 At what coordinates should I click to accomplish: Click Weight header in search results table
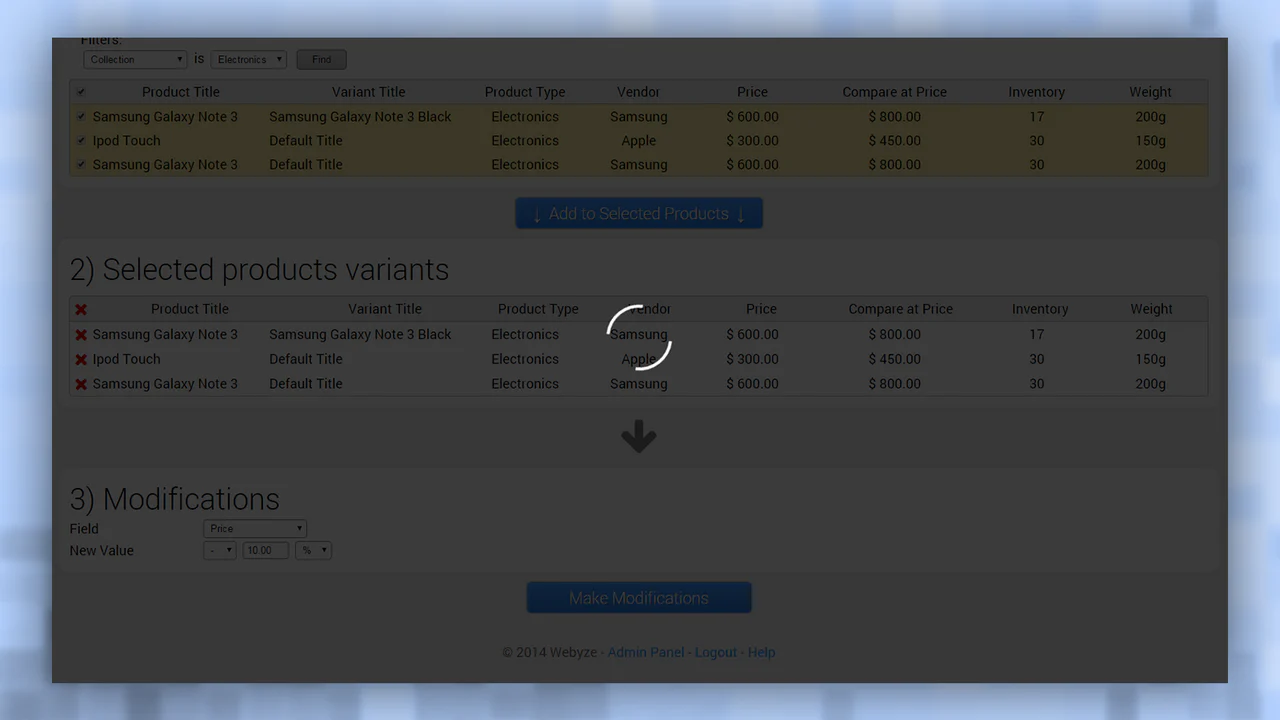coord(1150,92)
